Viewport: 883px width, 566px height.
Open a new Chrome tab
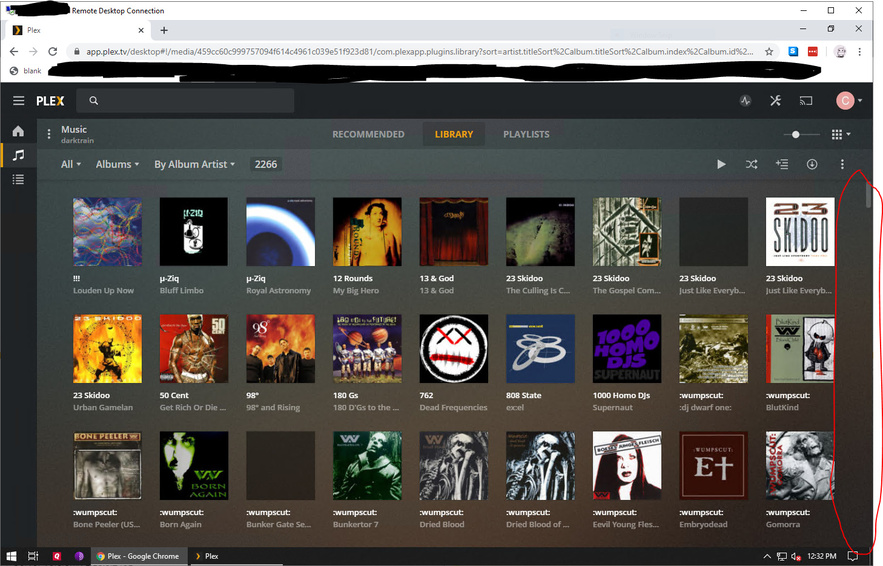coord(164,30)
